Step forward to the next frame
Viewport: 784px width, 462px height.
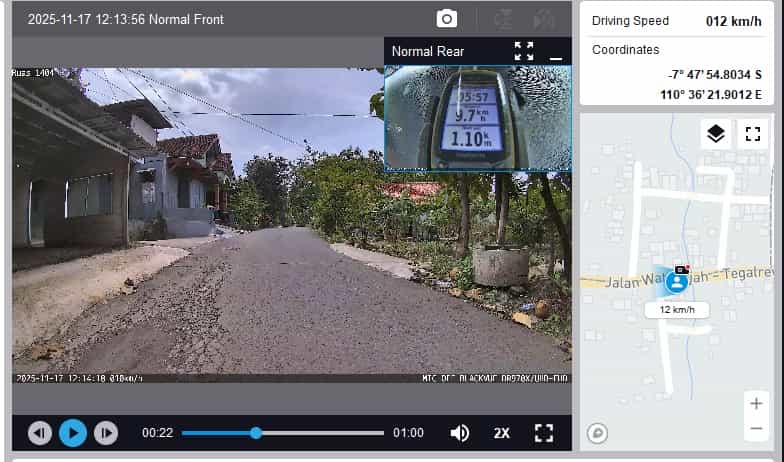(105, 433)
